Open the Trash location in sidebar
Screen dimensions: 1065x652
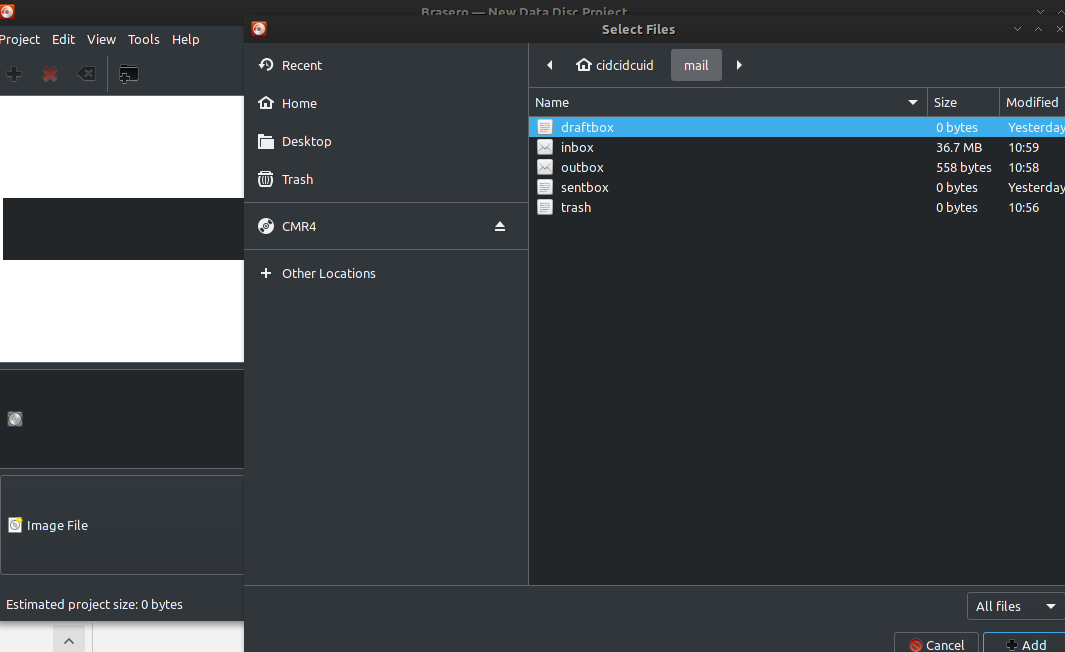pos(296,179)
